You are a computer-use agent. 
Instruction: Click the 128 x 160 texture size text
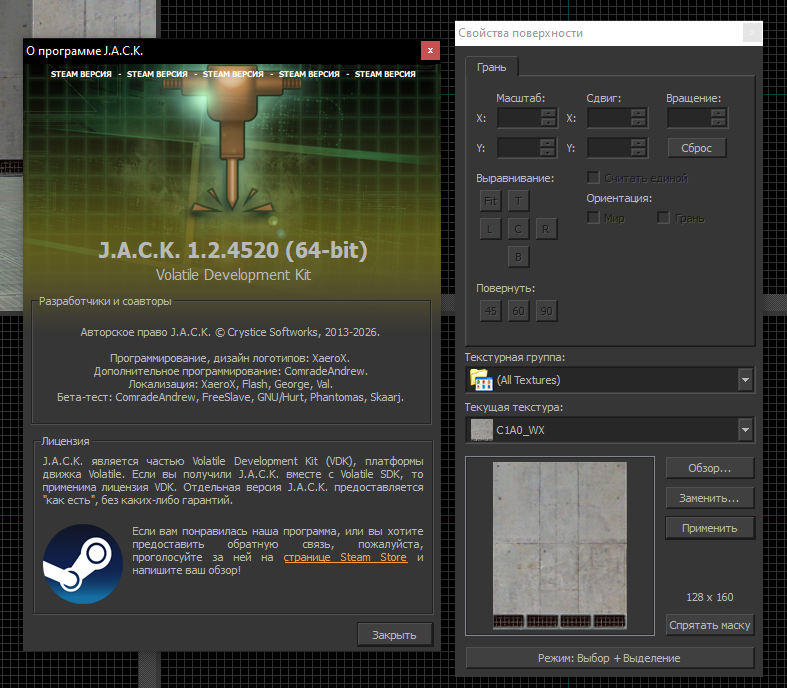[710, 597]
